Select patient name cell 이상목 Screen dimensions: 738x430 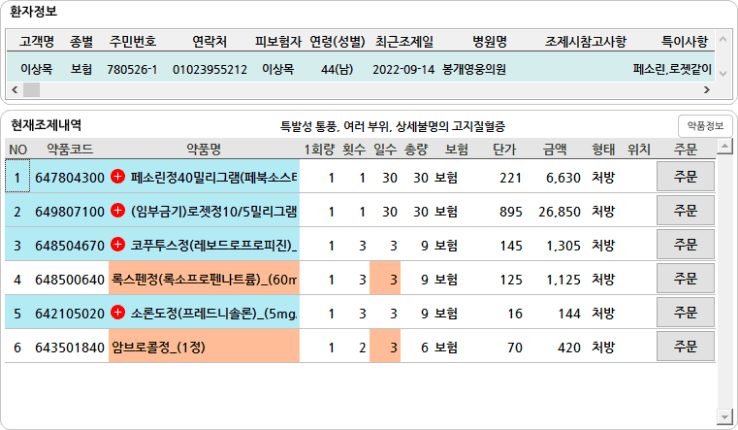pos(36,69)
